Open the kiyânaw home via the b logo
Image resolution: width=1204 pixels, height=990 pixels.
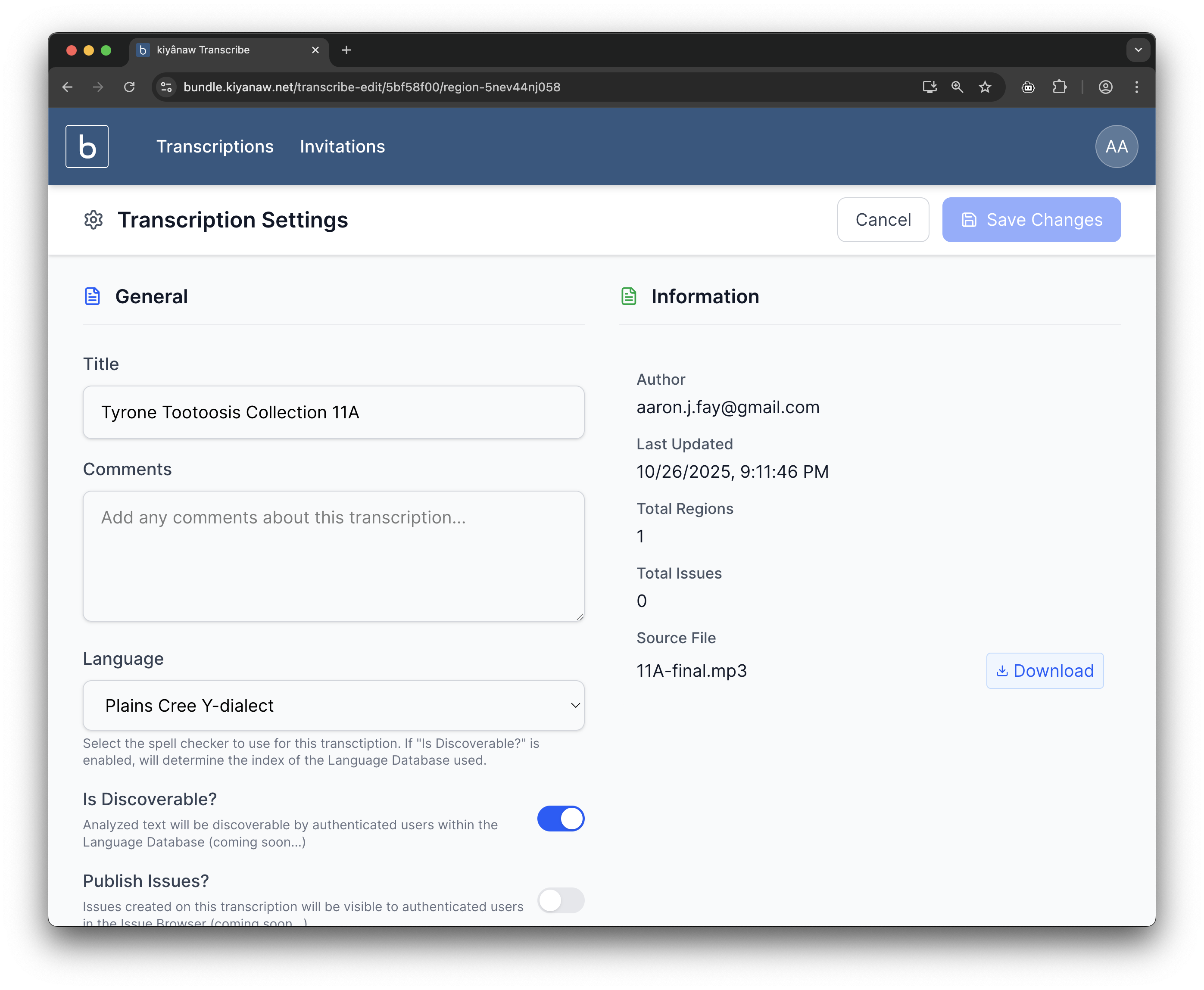click(x=87, y=146)
